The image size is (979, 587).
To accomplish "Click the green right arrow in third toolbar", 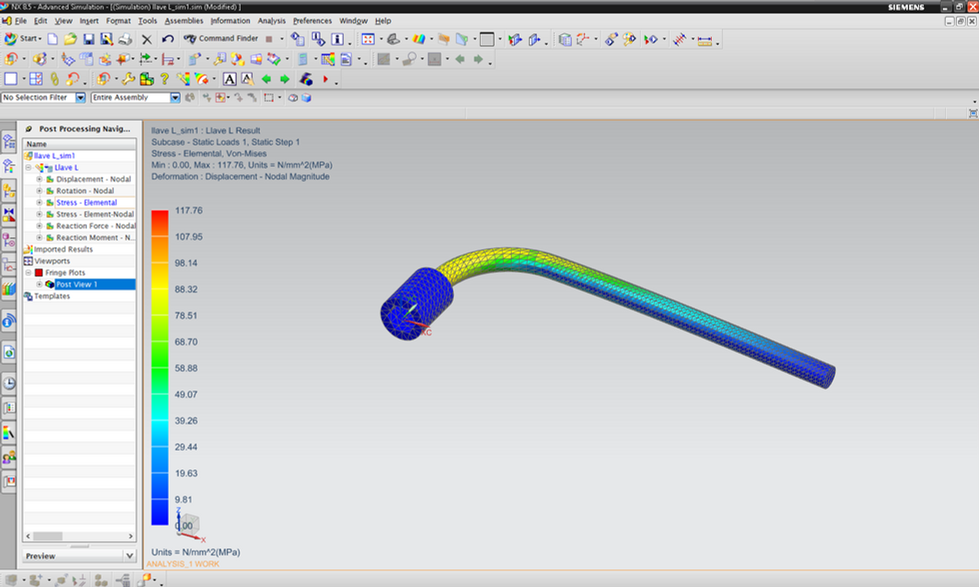I will coord(285,79).
